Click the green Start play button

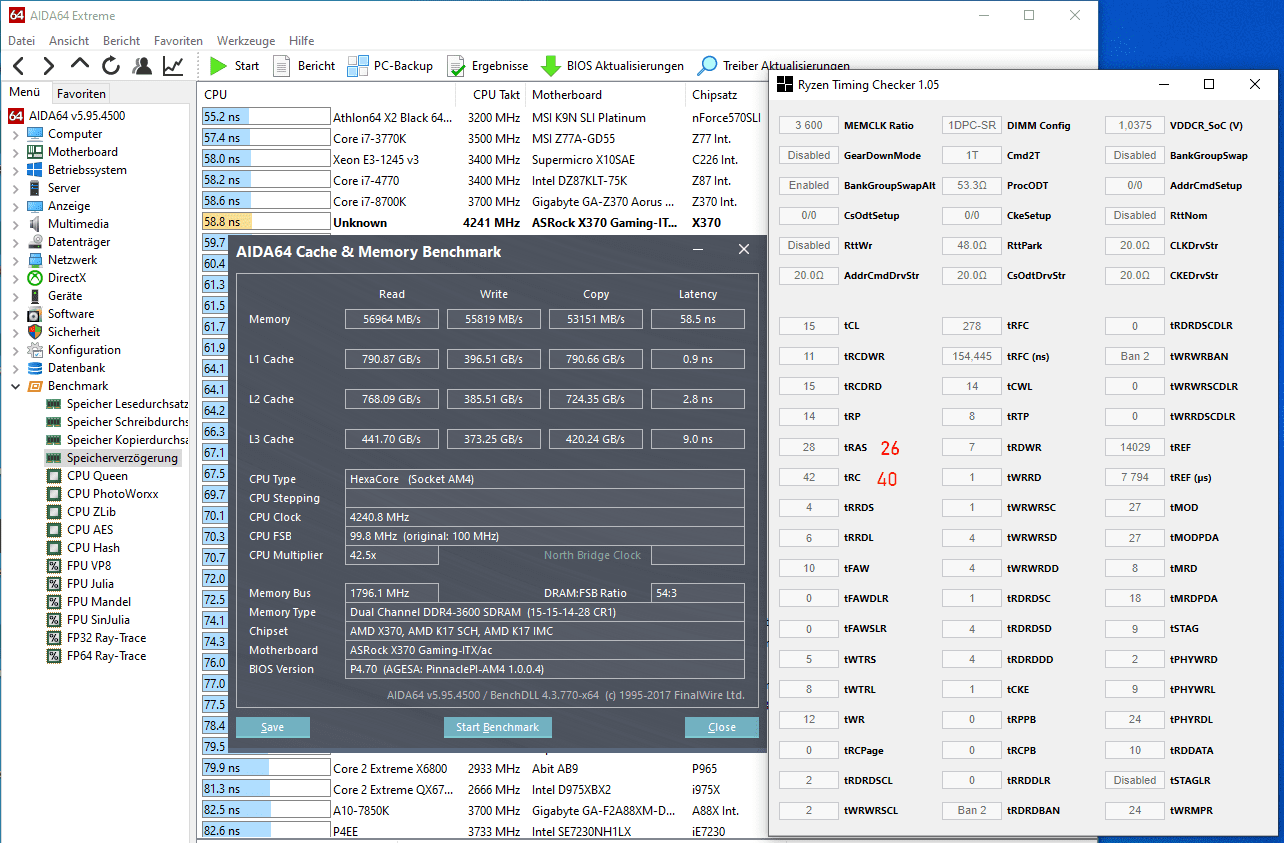tap(219, 66)
